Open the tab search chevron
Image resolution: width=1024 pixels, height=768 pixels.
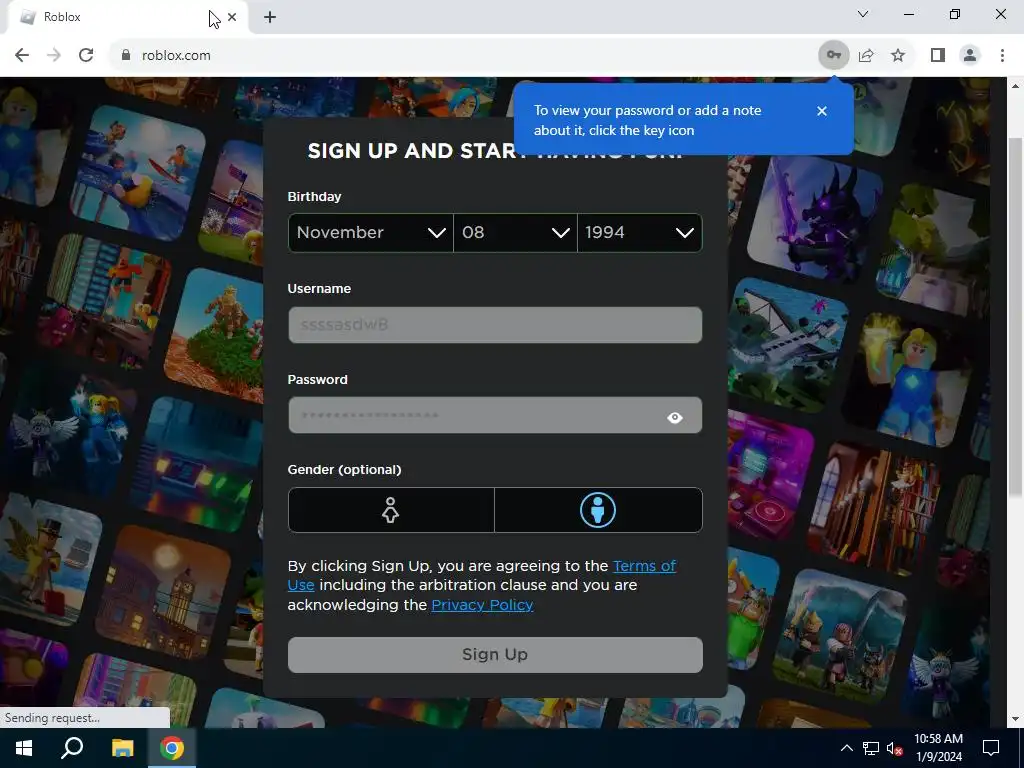(863, 14)
